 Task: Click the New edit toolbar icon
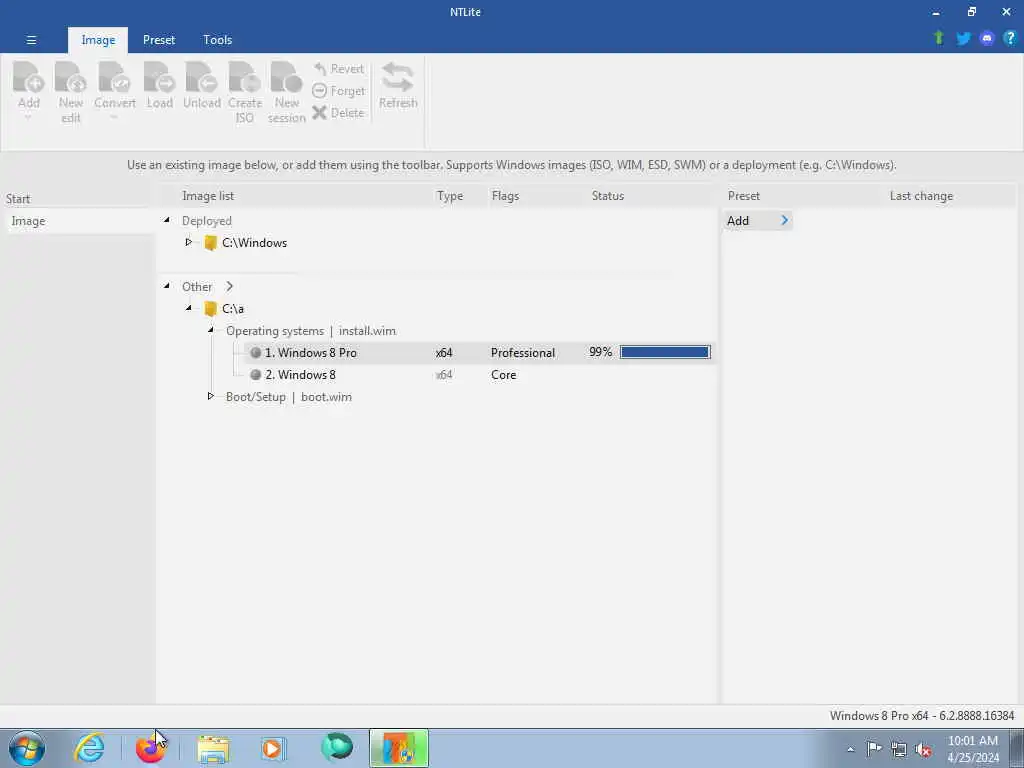click(71, 78)
